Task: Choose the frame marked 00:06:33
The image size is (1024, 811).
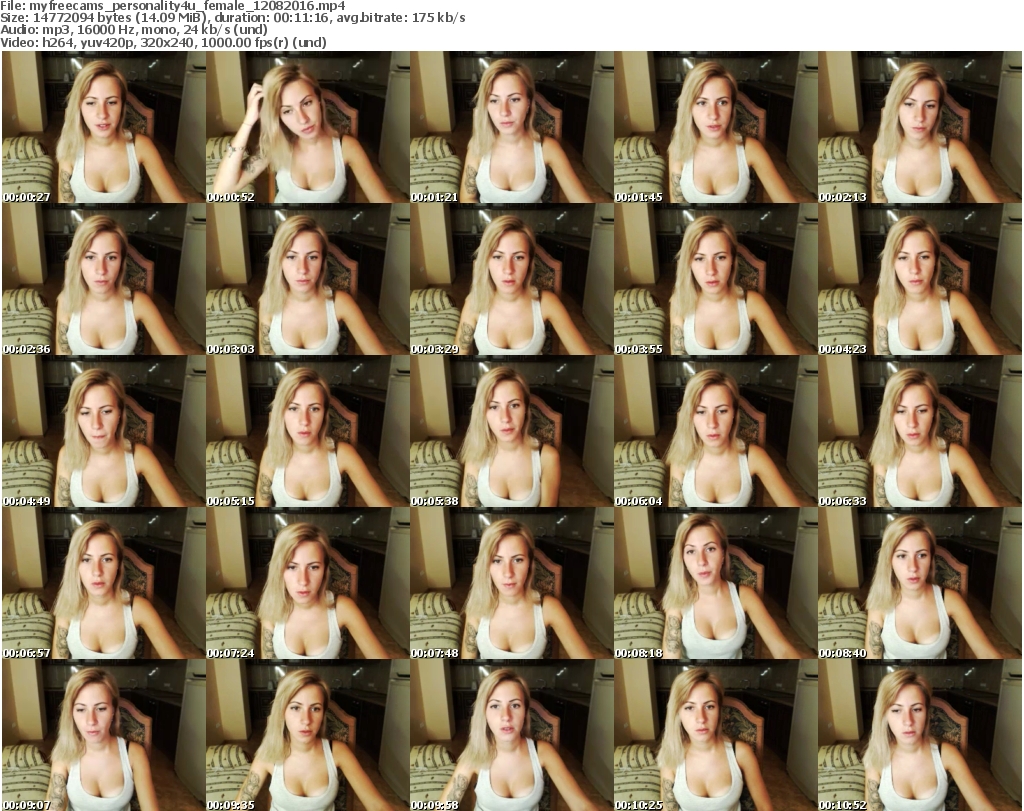Action: (920, 432)
